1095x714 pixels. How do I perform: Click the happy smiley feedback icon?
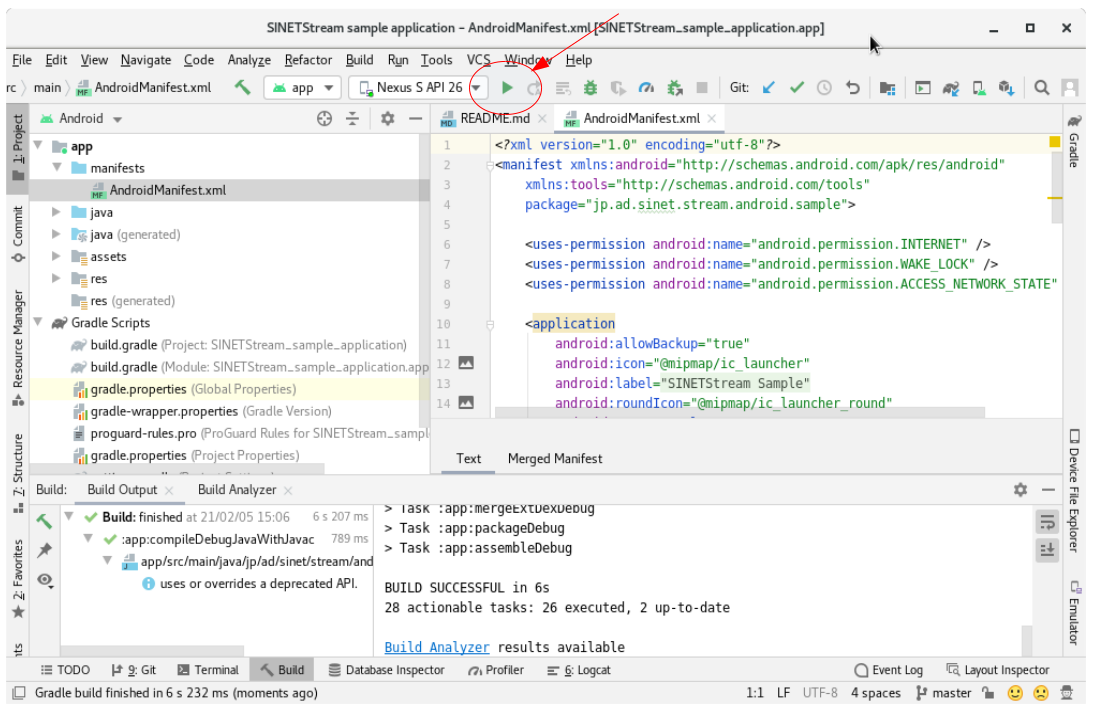coord(1015,693)
